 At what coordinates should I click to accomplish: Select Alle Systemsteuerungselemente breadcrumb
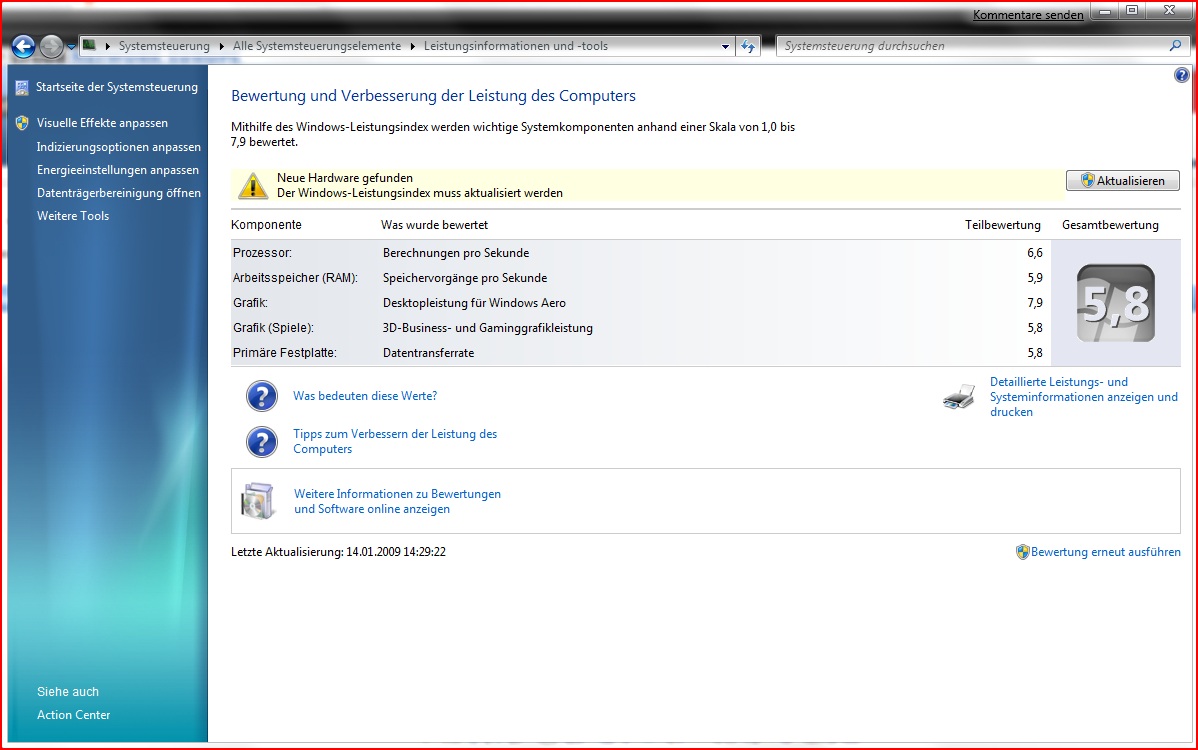point(317,46)
